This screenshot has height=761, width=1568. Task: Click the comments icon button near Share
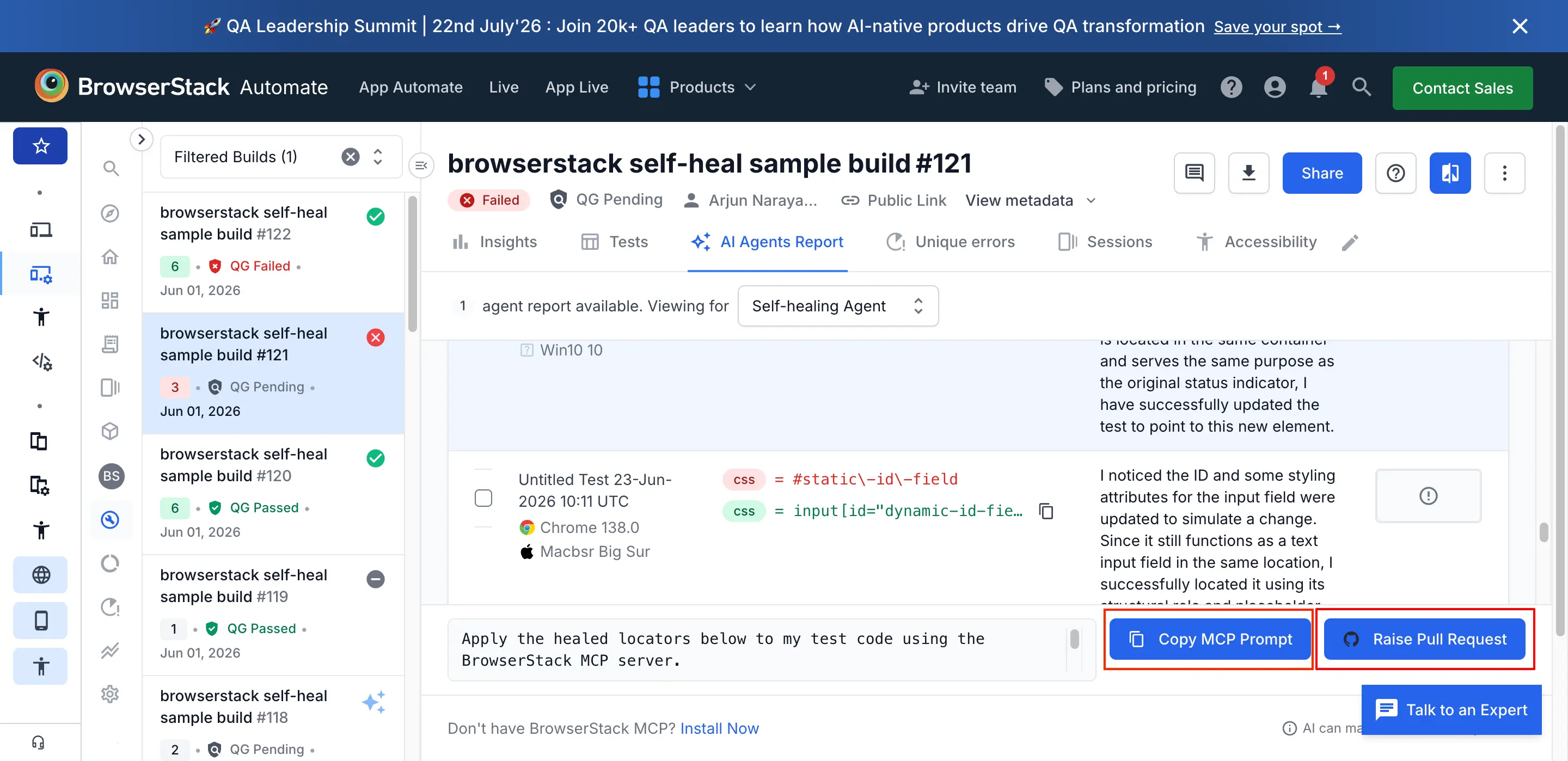1195,174
